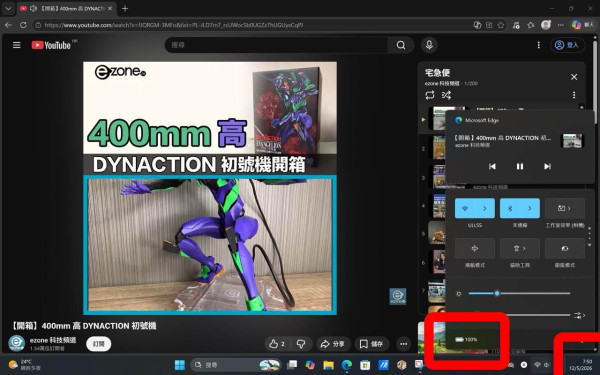The width and height of the screenshot is (600, 375).
Task: Focus the YouTube search input field
Action: pyautogui.click(x=277, y=45)
